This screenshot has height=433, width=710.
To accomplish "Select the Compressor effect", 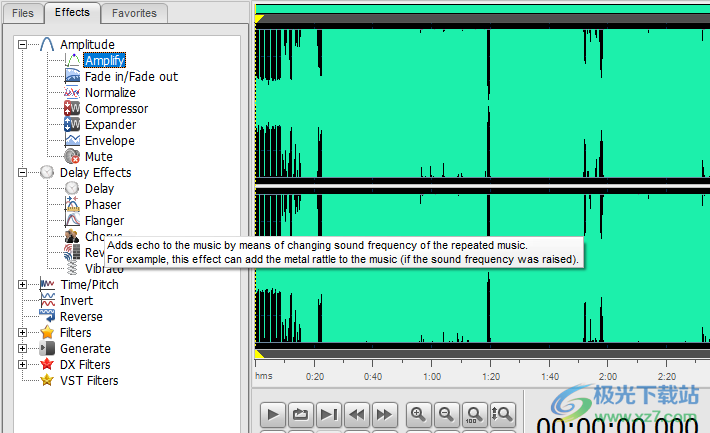I will coord(116,109).
